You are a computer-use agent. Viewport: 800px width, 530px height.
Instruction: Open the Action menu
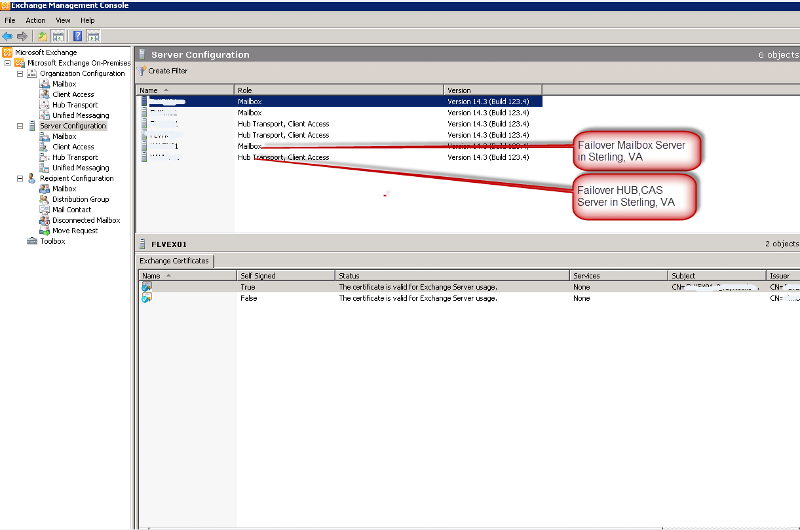pyautogui.click(x=35, y=20)
